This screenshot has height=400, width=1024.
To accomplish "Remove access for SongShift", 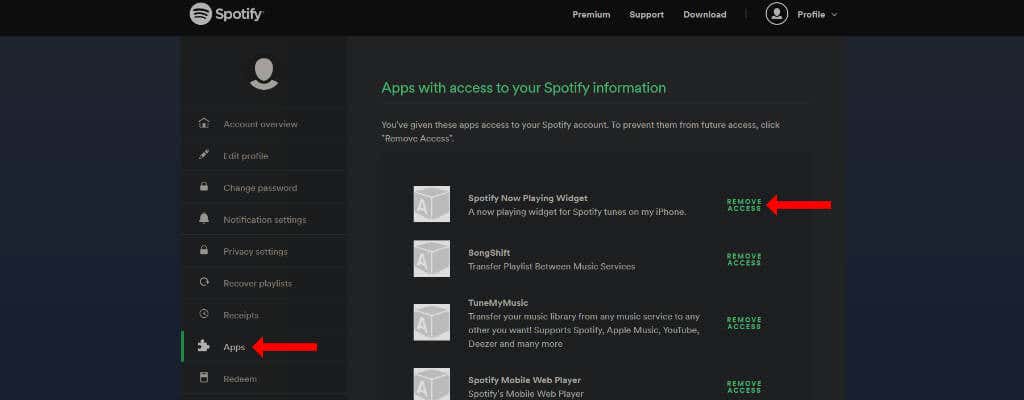I will 744,260.
